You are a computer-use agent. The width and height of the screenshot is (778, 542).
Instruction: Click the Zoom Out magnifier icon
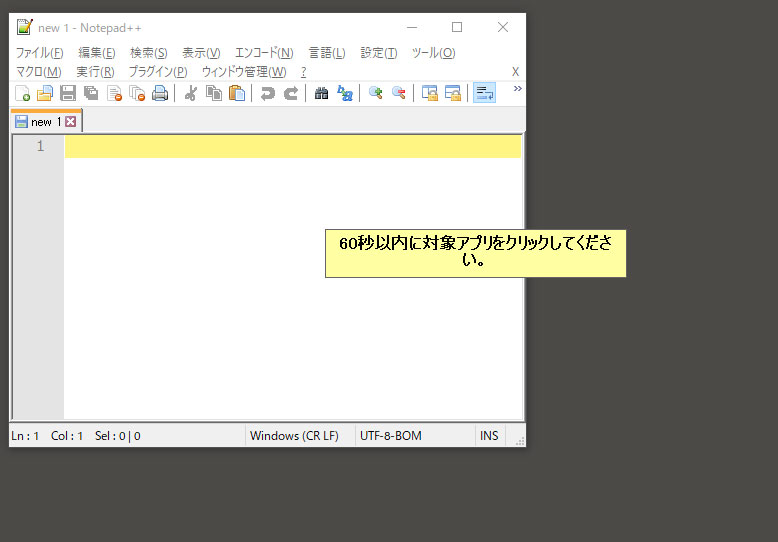click(398, 93)
